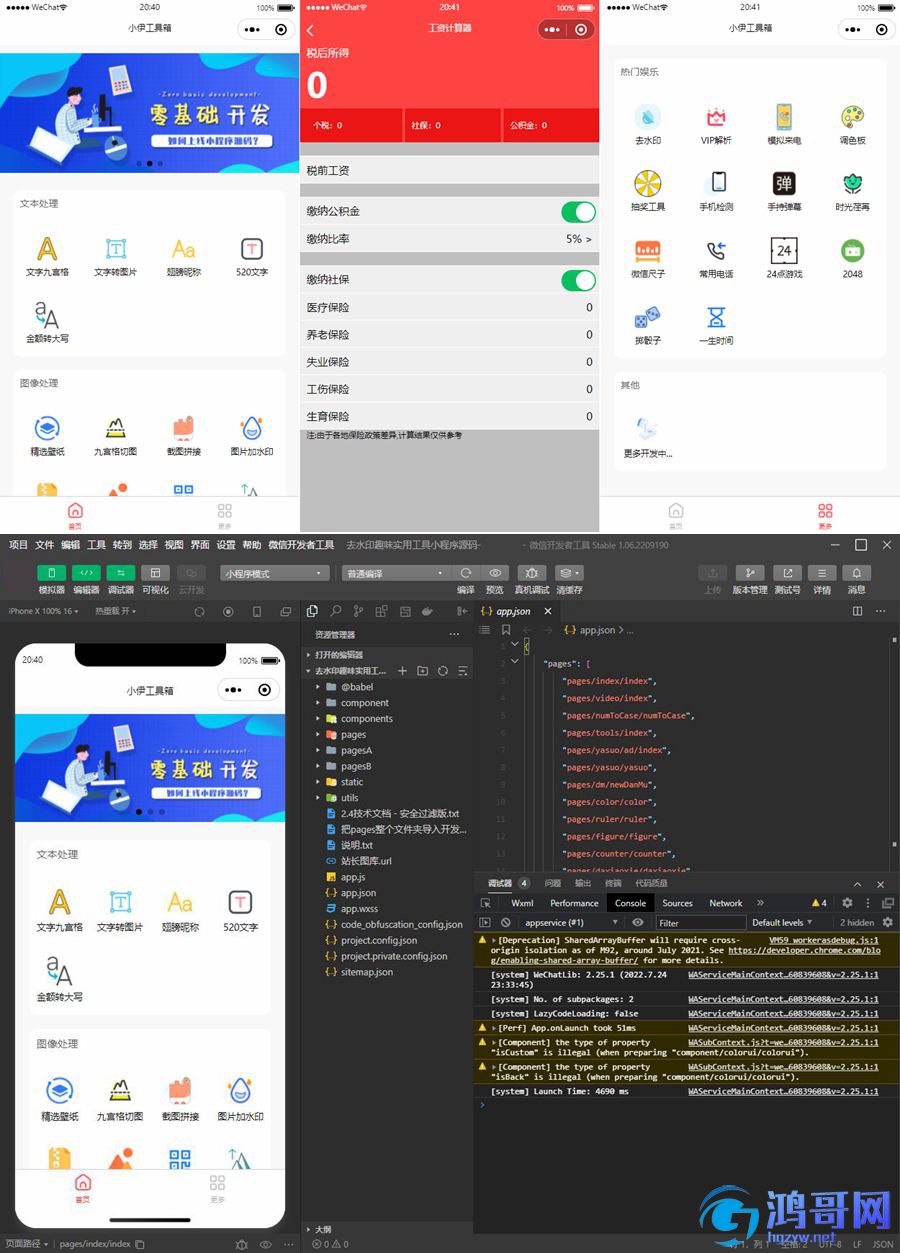Viewport: 900px width, 1253px height.
Task: Open the 微信开发者工具 menu
Action: pos(301,545)
